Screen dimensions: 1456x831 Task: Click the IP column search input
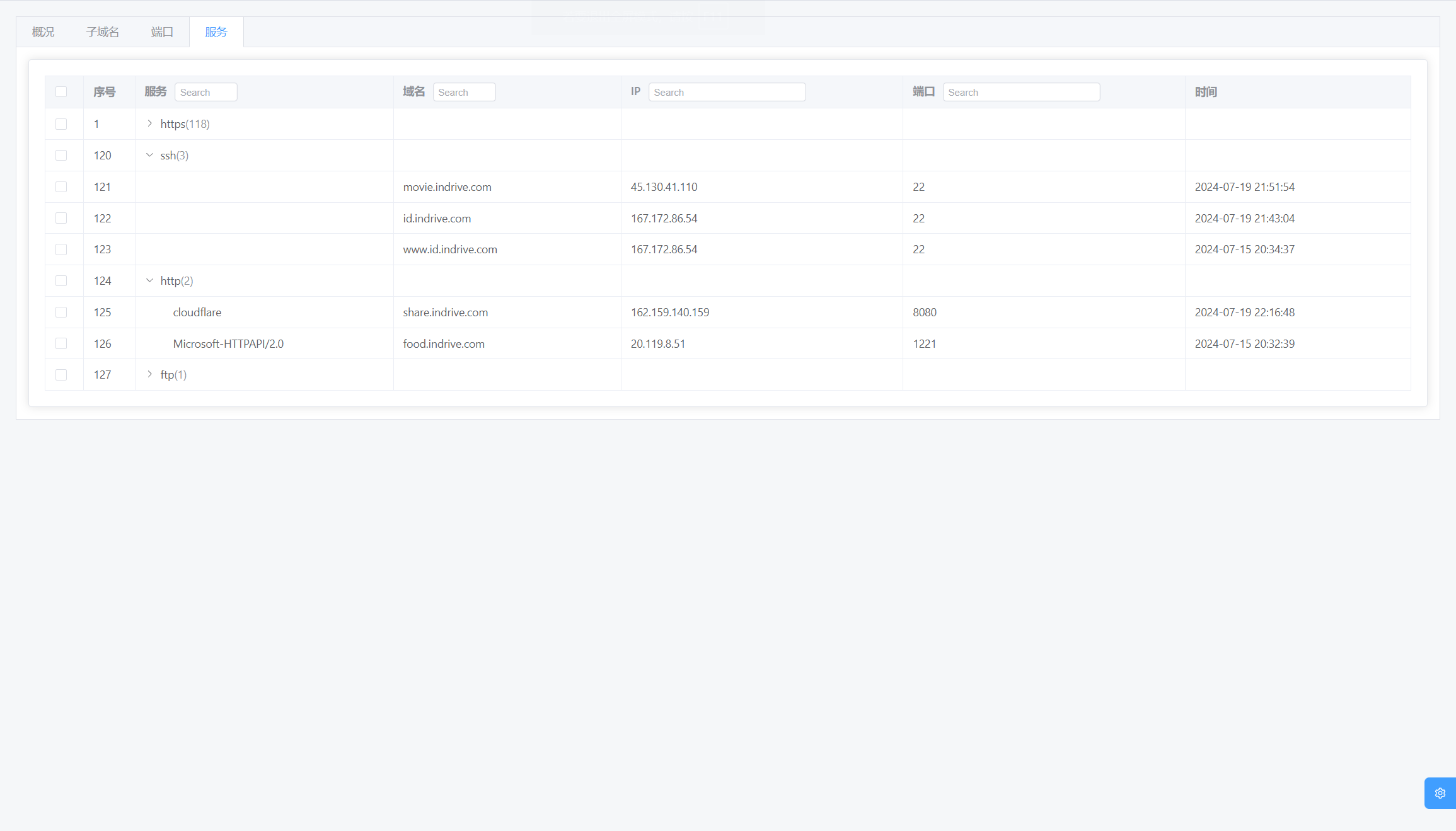coord(727,92)
